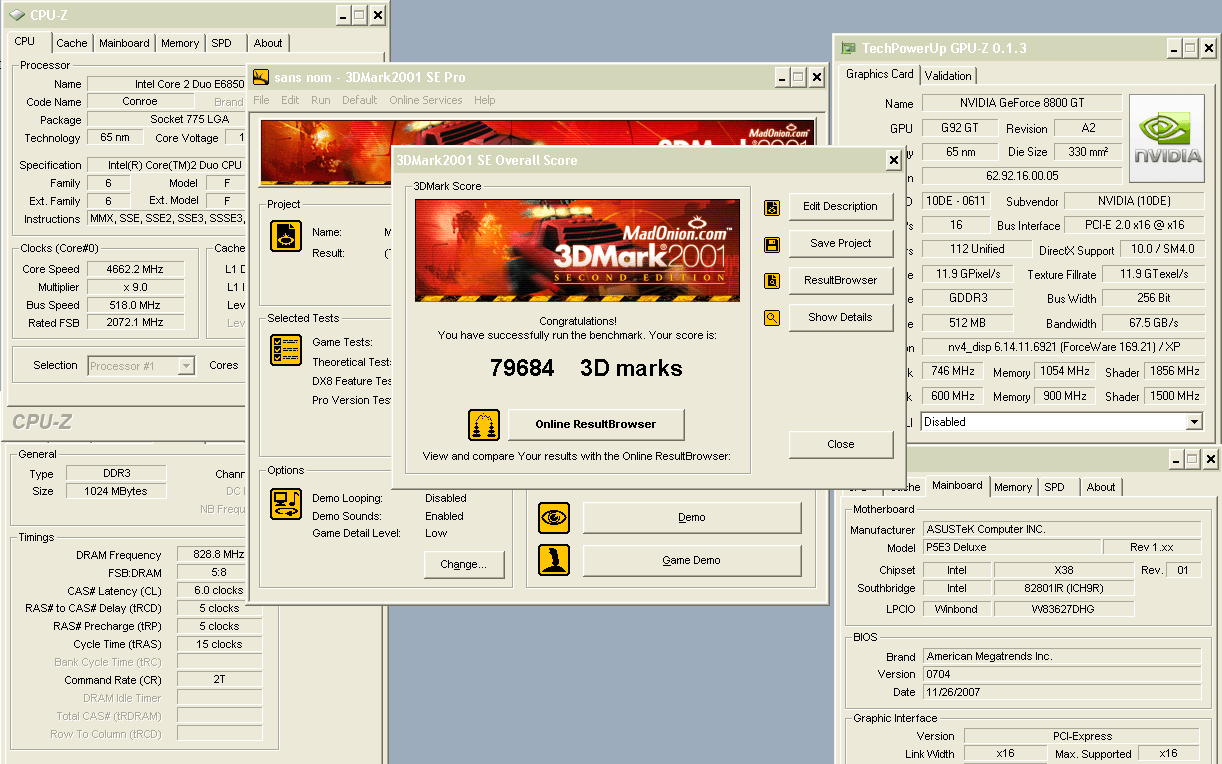The image size is (1222, 764).
Task: Open the Help menu in 3DMark2001
Action: 485,100
